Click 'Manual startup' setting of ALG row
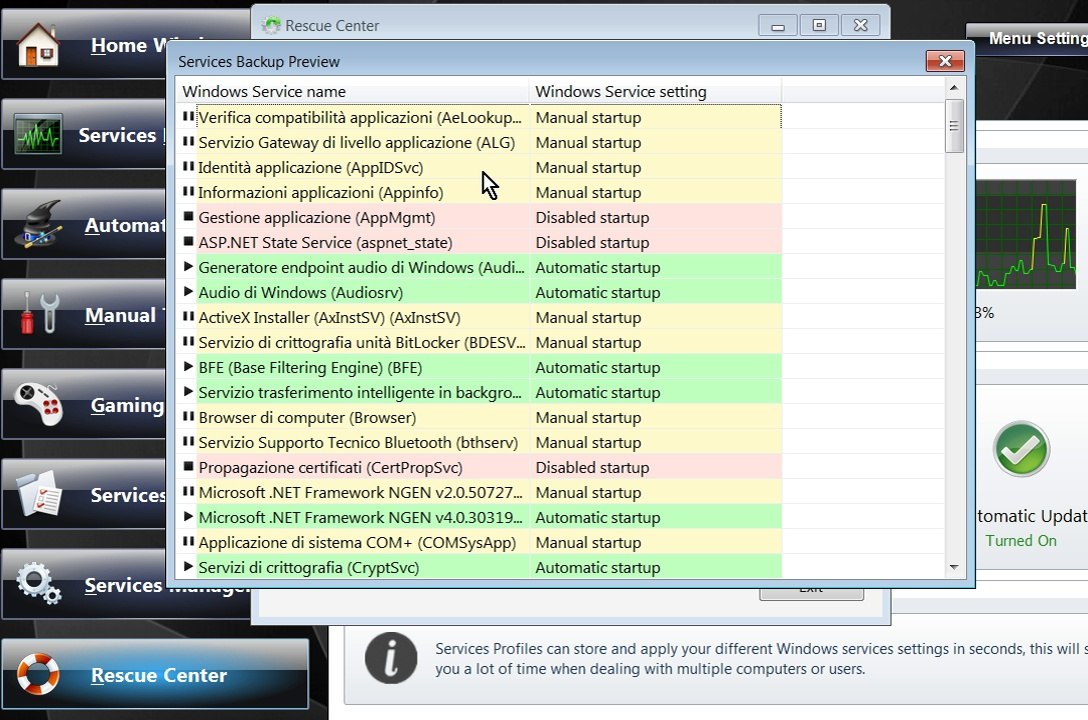This screenshot has height=720, width=1088. [x=588, y=142]
